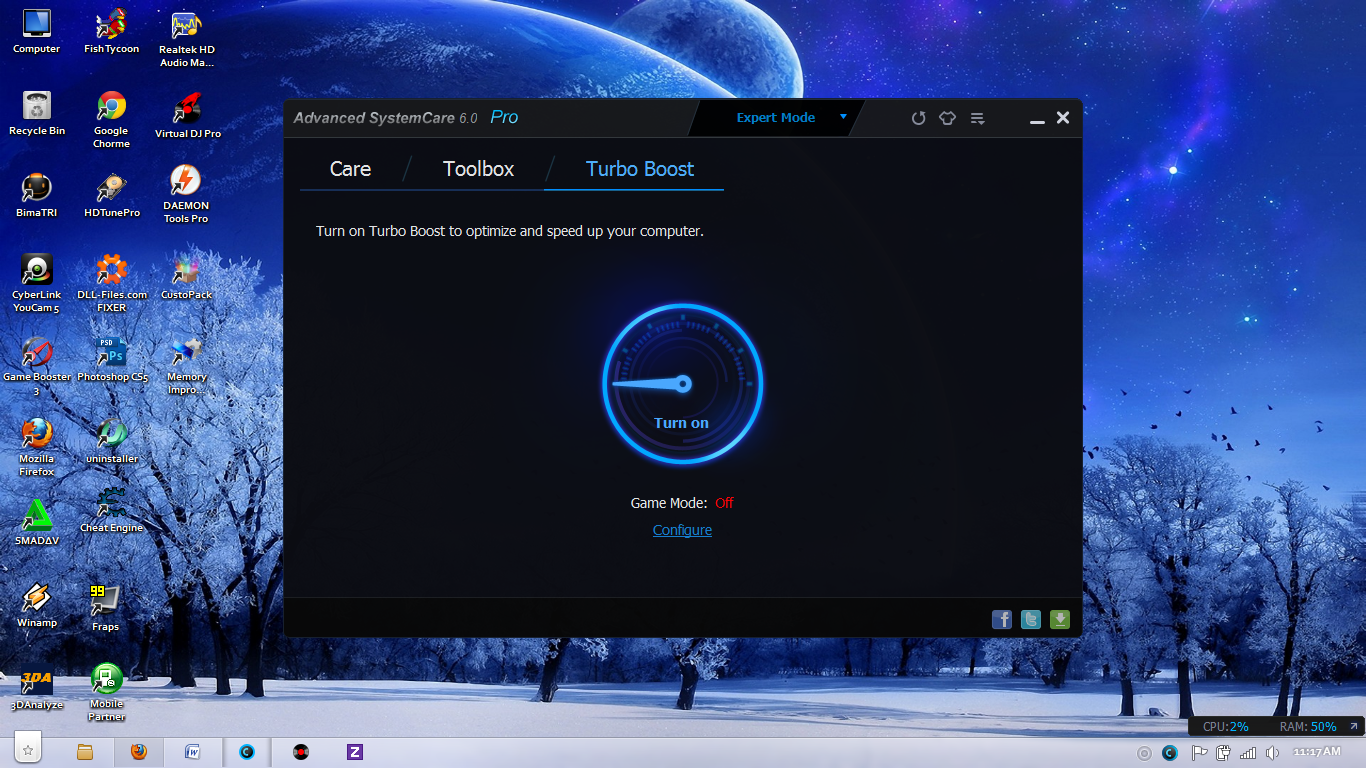Click the restore/refresh arrow icon in title bar
1366x768 pixels.
[918, 118]
